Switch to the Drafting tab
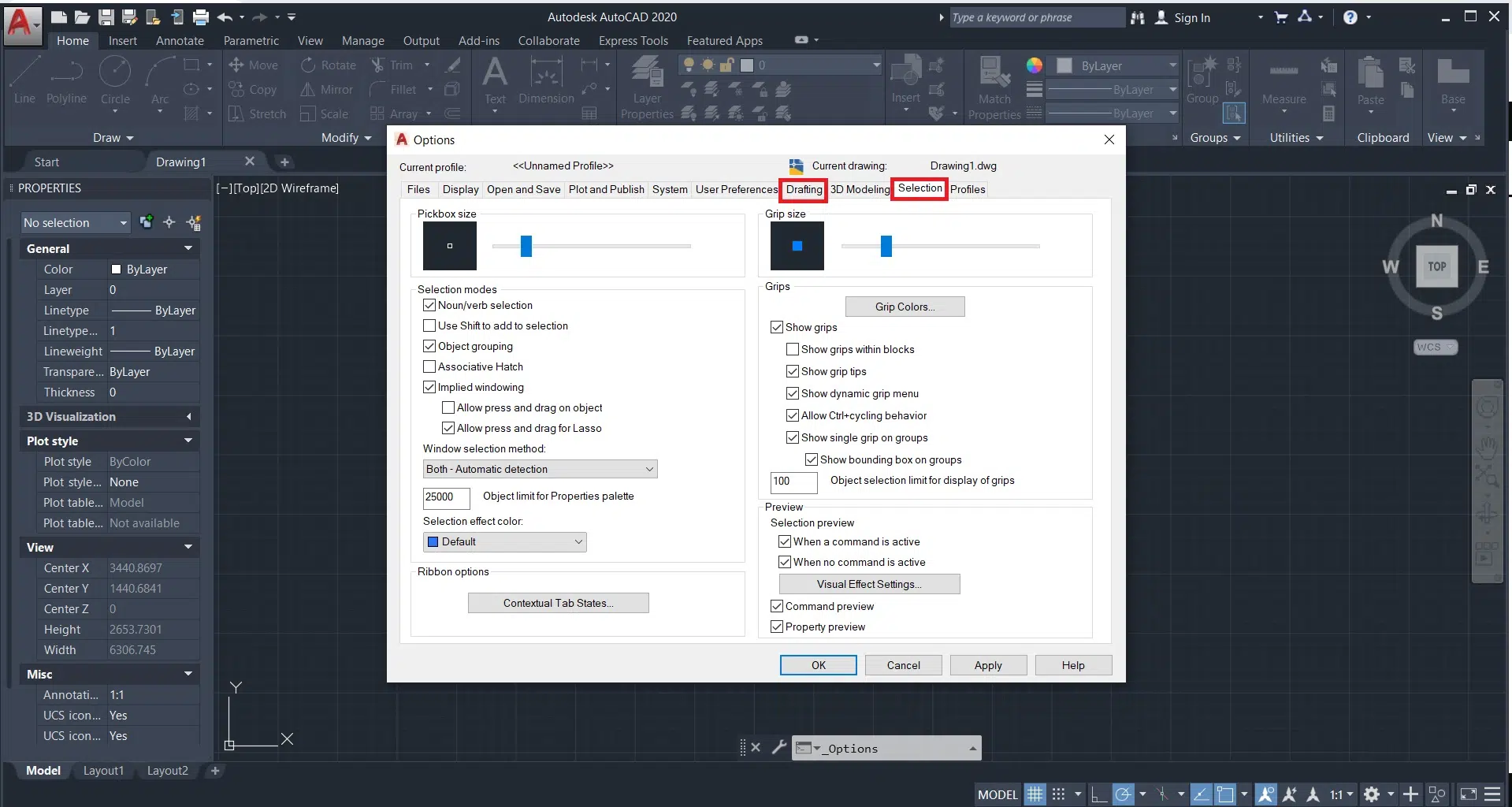The width and height of the screenshot is (1512, 807). pyautogui.click(x=804, y=189)
